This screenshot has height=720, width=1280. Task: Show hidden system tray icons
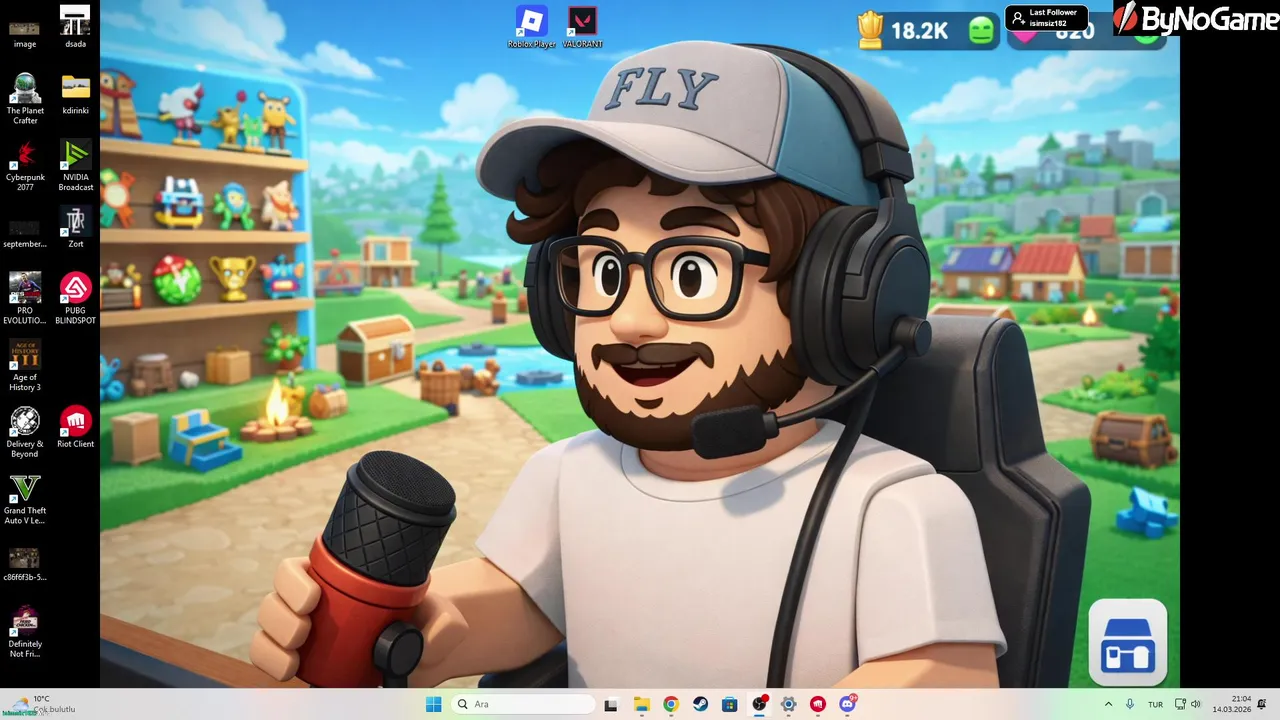[x=1108, y=704]
